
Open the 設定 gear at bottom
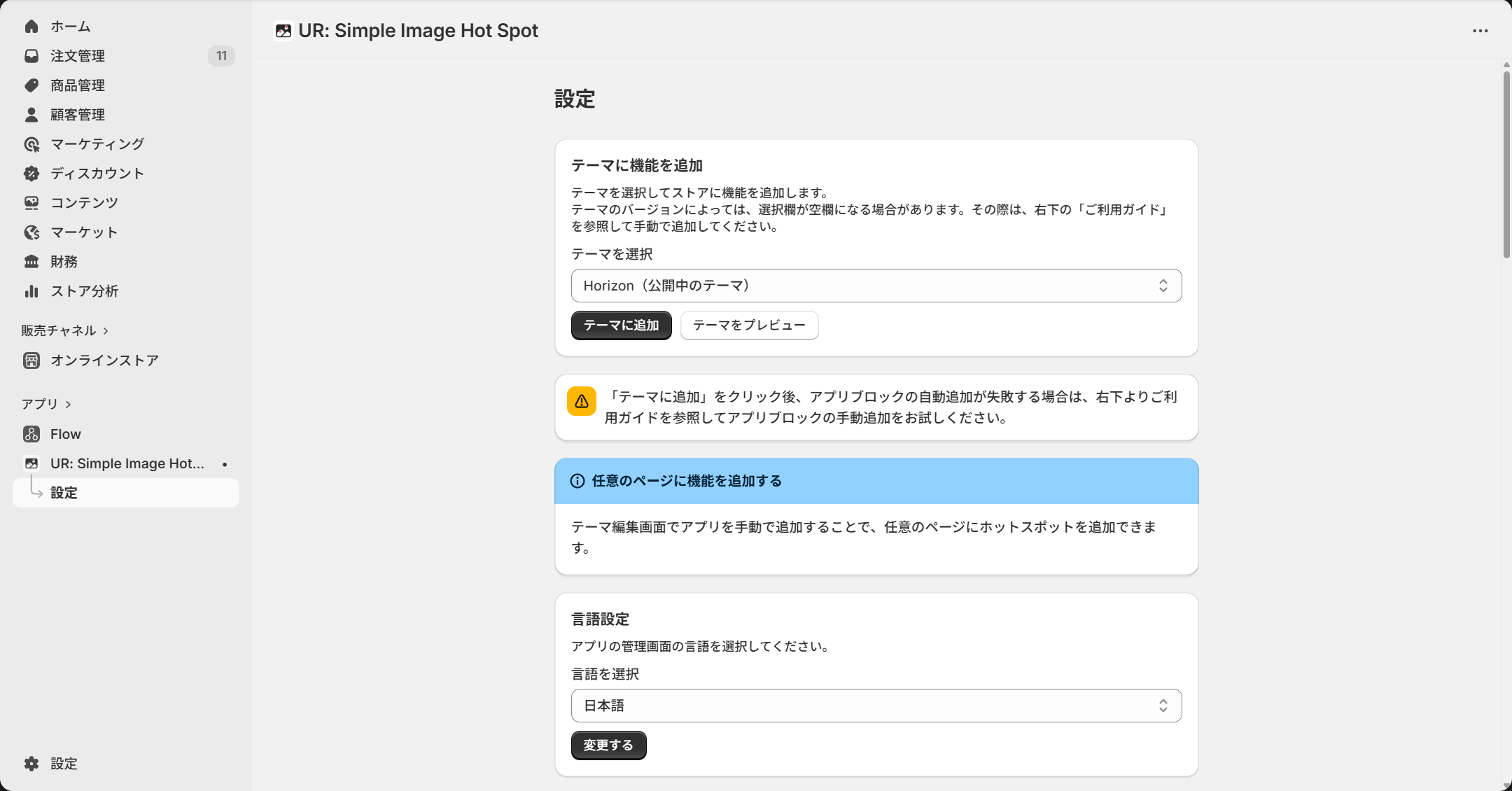pyautogui.click(x=64, y=764)
